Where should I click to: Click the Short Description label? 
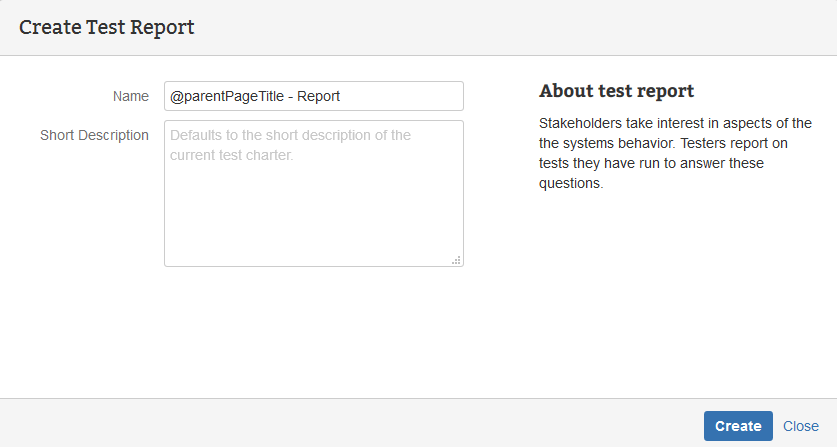[x=94, y=135]
